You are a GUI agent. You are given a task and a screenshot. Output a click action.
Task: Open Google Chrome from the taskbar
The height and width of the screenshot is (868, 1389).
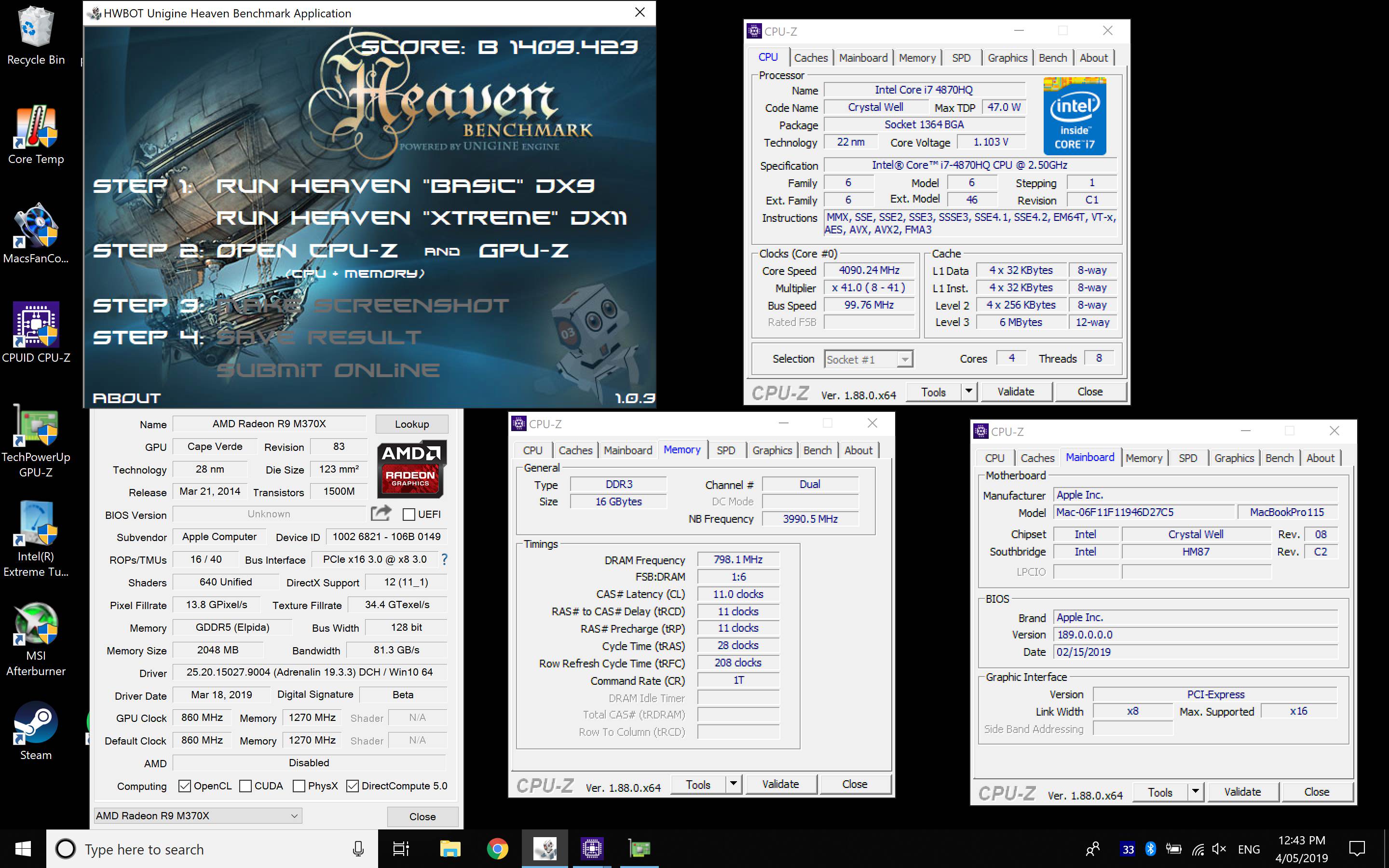[497, 849]
